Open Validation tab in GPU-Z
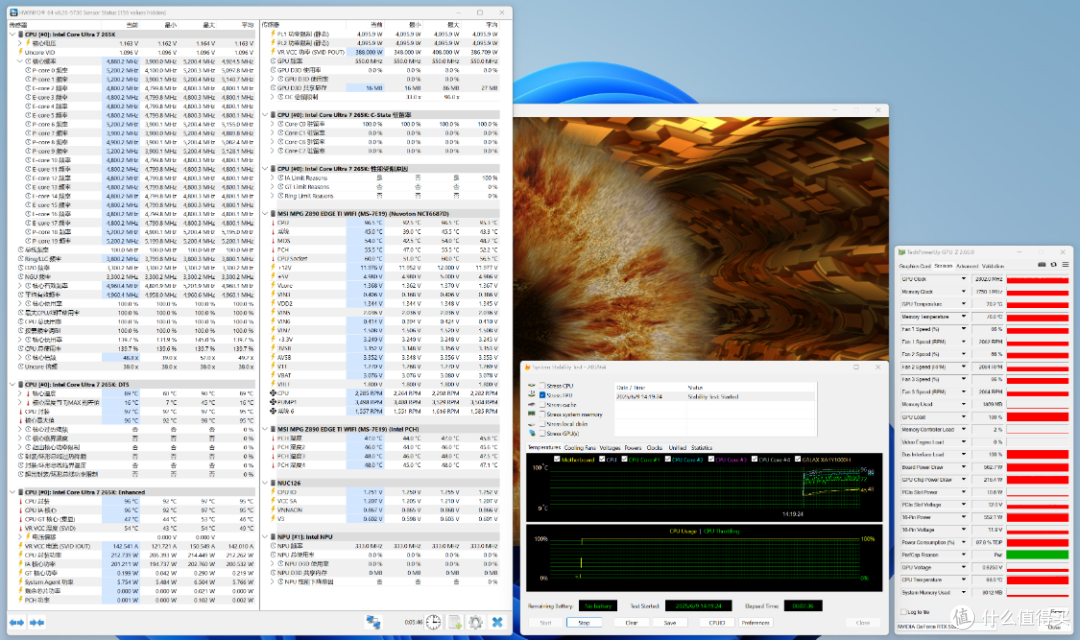This screenshot has width=1080, height=640. [993, 266]
